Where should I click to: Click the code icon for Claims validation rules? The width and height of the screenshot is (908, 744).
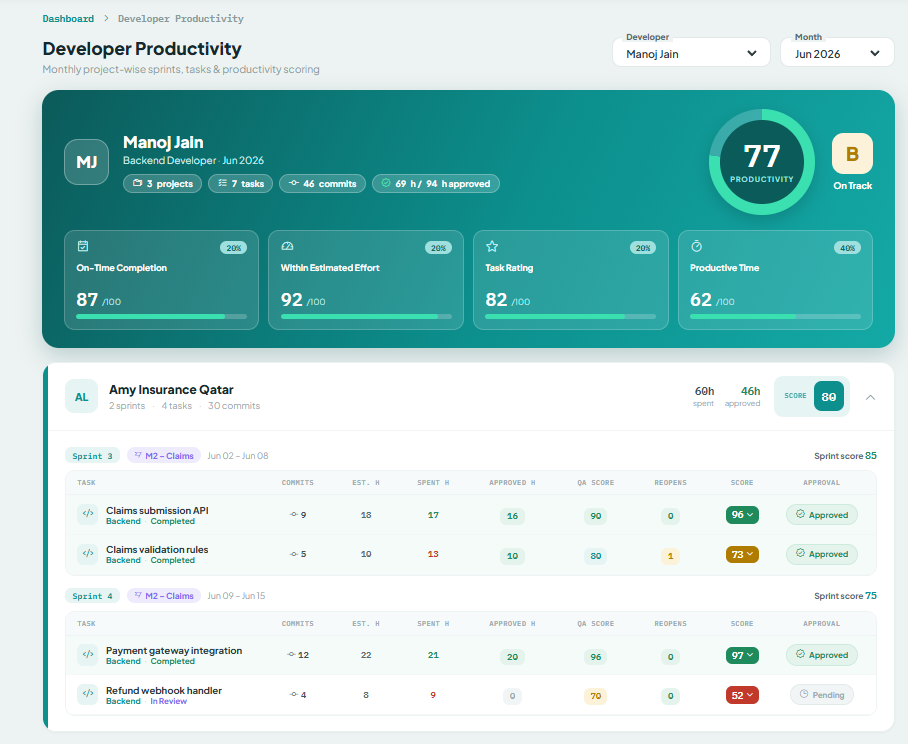tap(87, 553)
